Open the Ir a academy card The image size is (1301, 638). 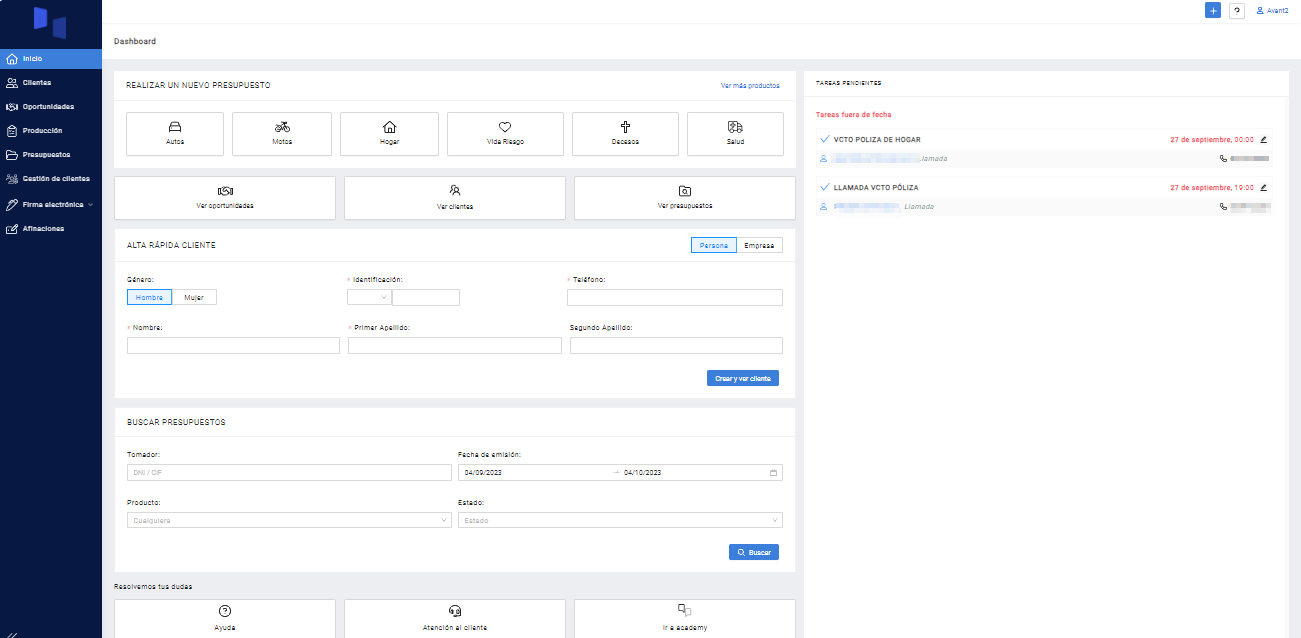click(685, 619)
